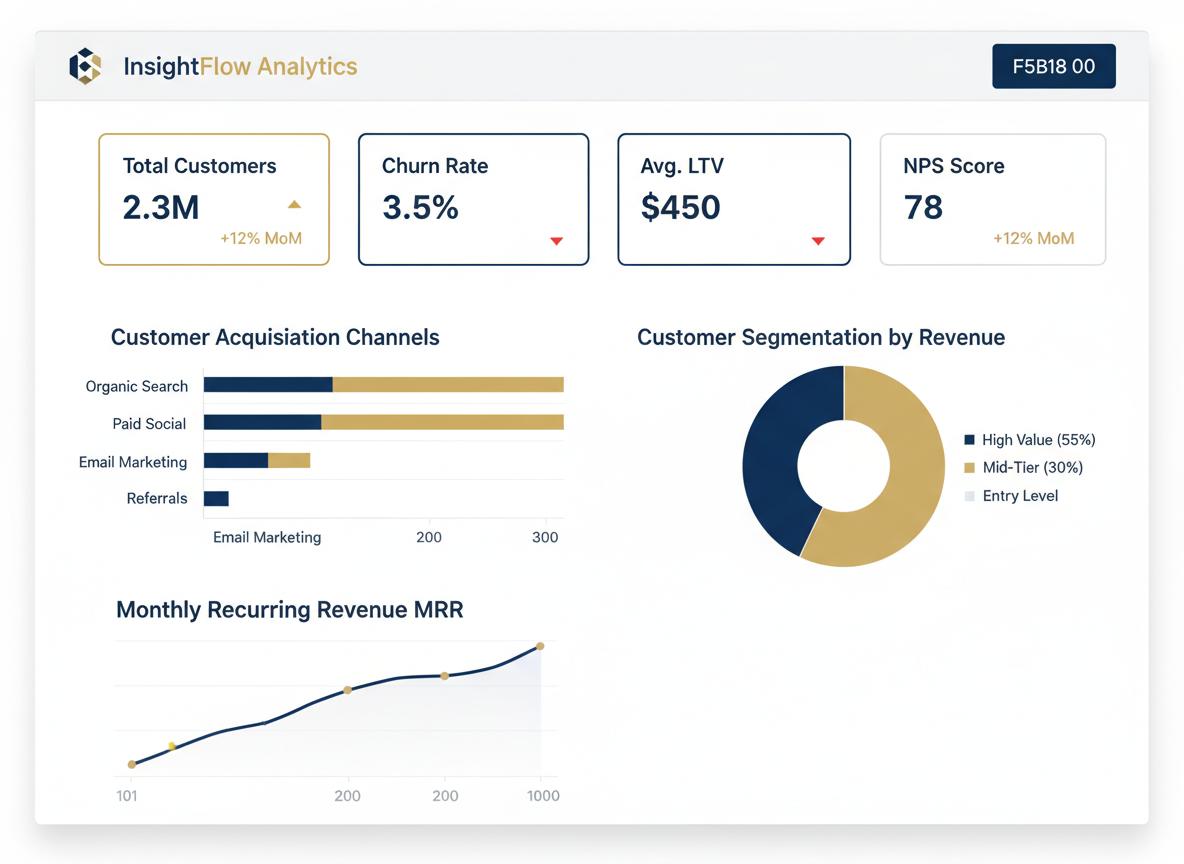Click the Monthly Recurring Revenue MRR heading
Viewport: 1184px width, 864px height.
coord(289,609)
